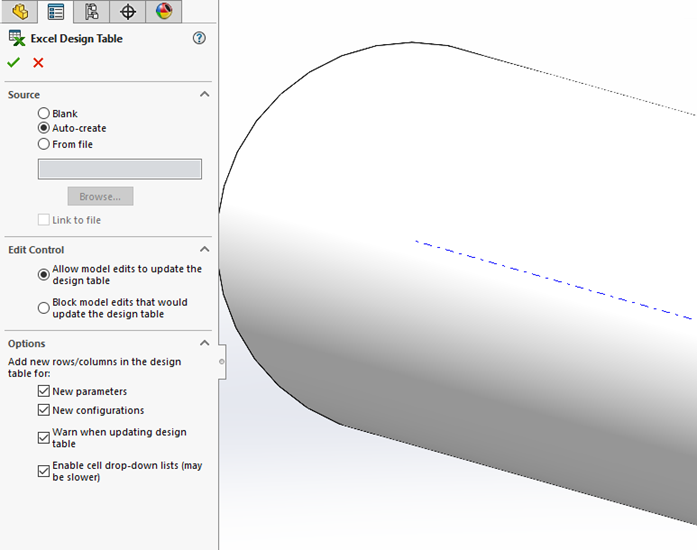Cancel with the red X
Screen dimensions: 697x550
pyautogui.click(x=38, y=63)
